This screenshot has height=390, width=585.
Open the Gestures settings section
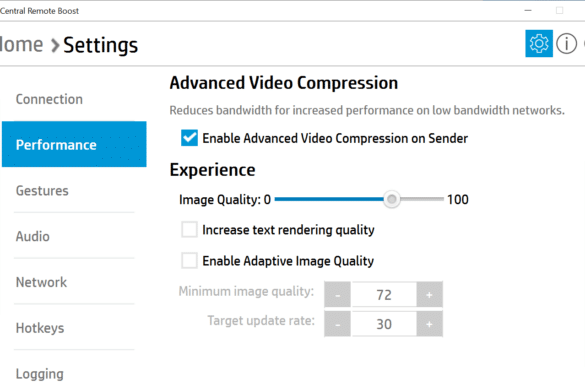coord(42,191)
